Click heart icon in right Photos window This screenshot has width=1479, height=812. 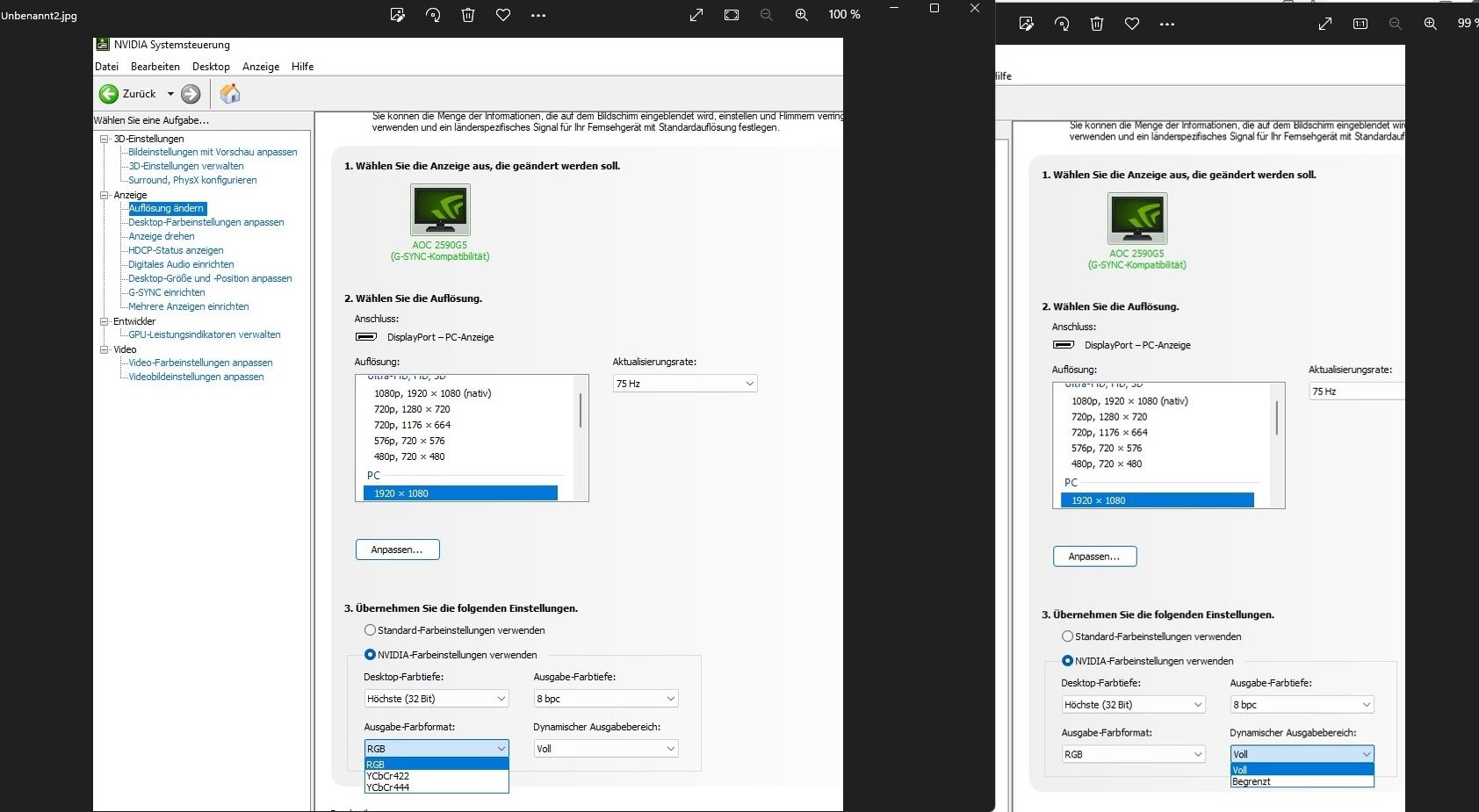click(1132, 24)
